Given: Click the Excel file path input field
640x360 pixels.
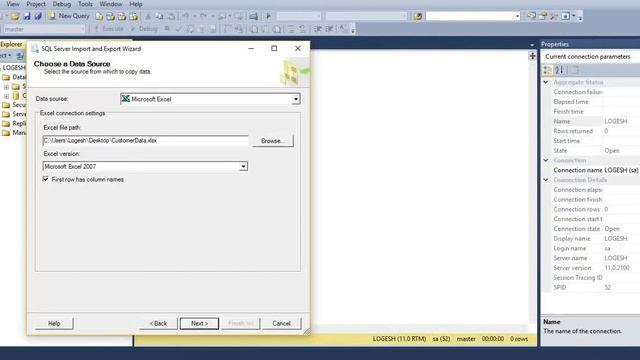Looking at the screenshot, I should pos(145,140).
